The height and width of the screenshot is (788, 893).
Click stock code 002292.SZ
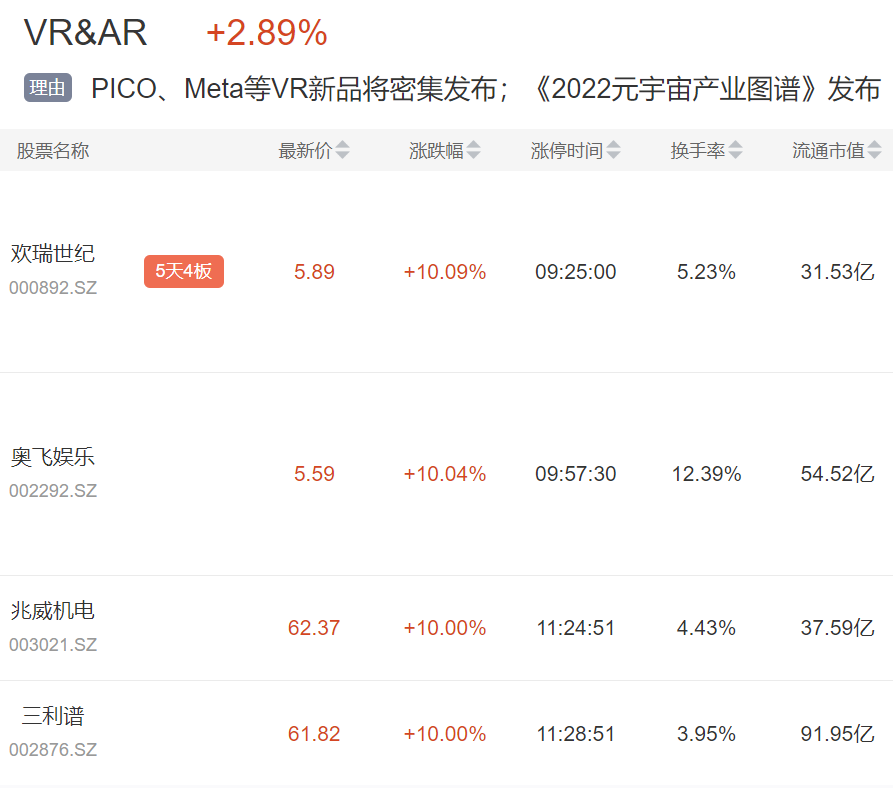point(53,491)
